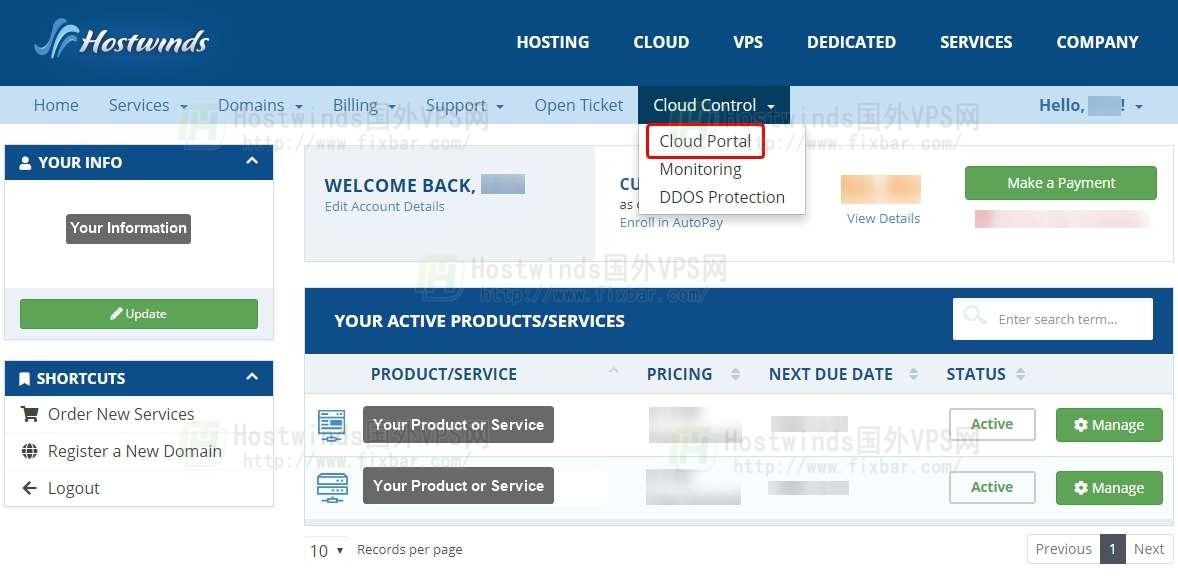
Task: Click the Next pagination button
Action: coord(1149,549)
